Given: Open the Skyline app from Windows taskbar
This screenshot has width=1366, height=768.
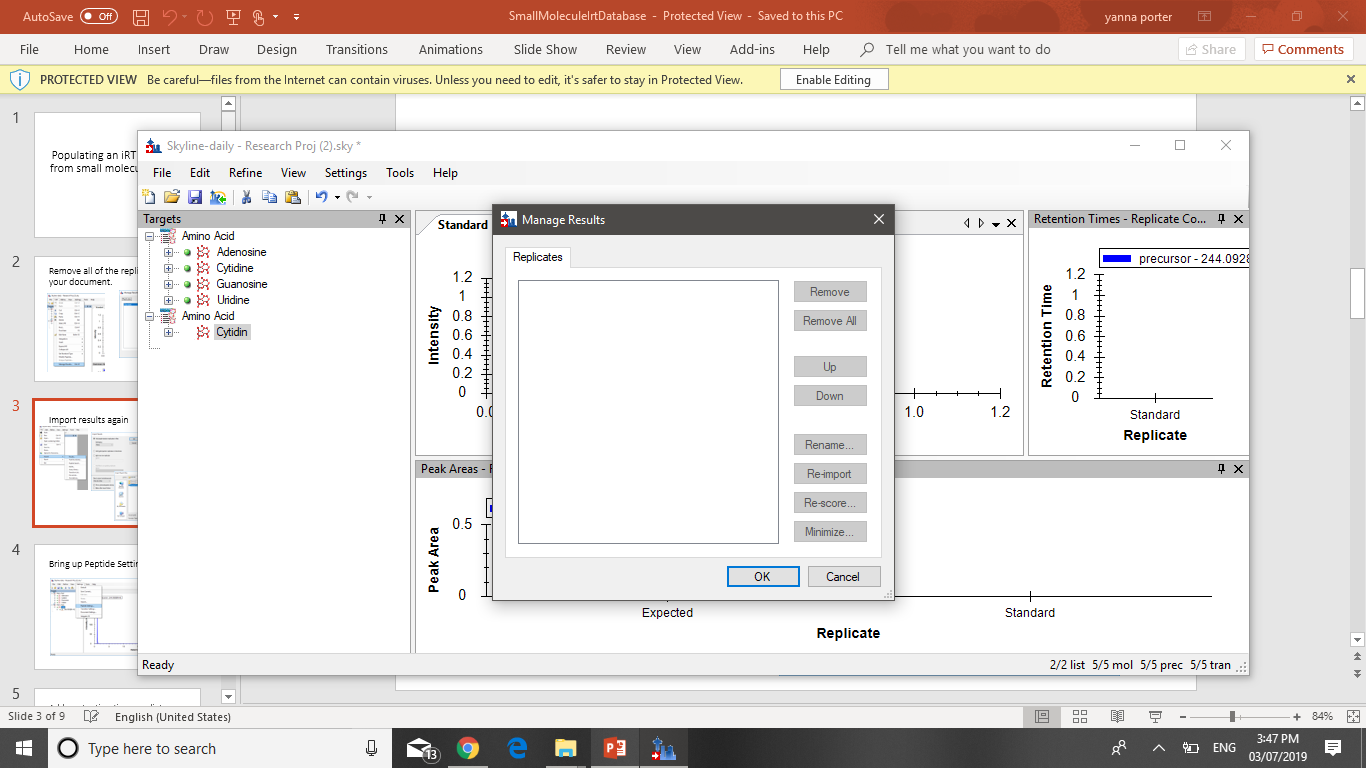Looking at the screenshot, I should point(663,748).
